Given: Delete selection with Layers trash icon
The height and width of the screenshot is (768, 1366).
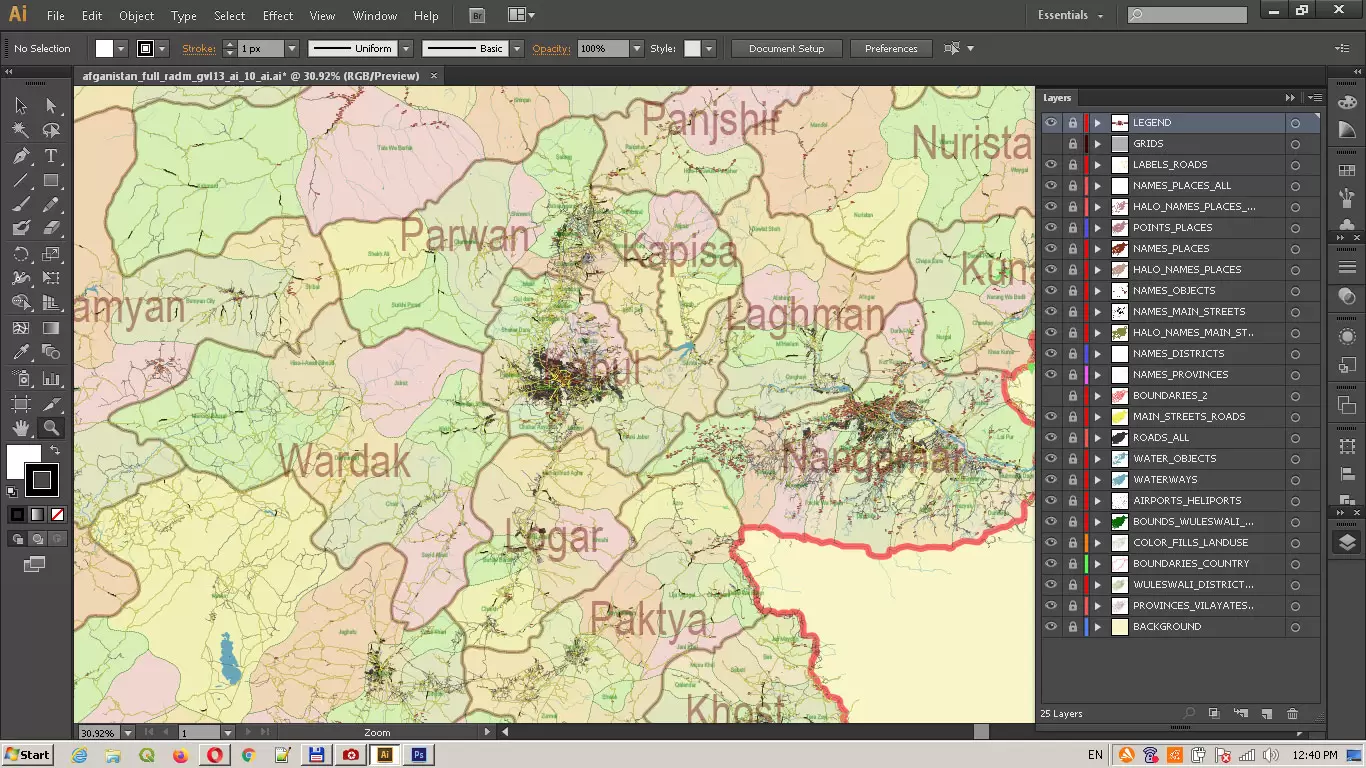Looking at the screenshot, I should (x=1292, y=714).
